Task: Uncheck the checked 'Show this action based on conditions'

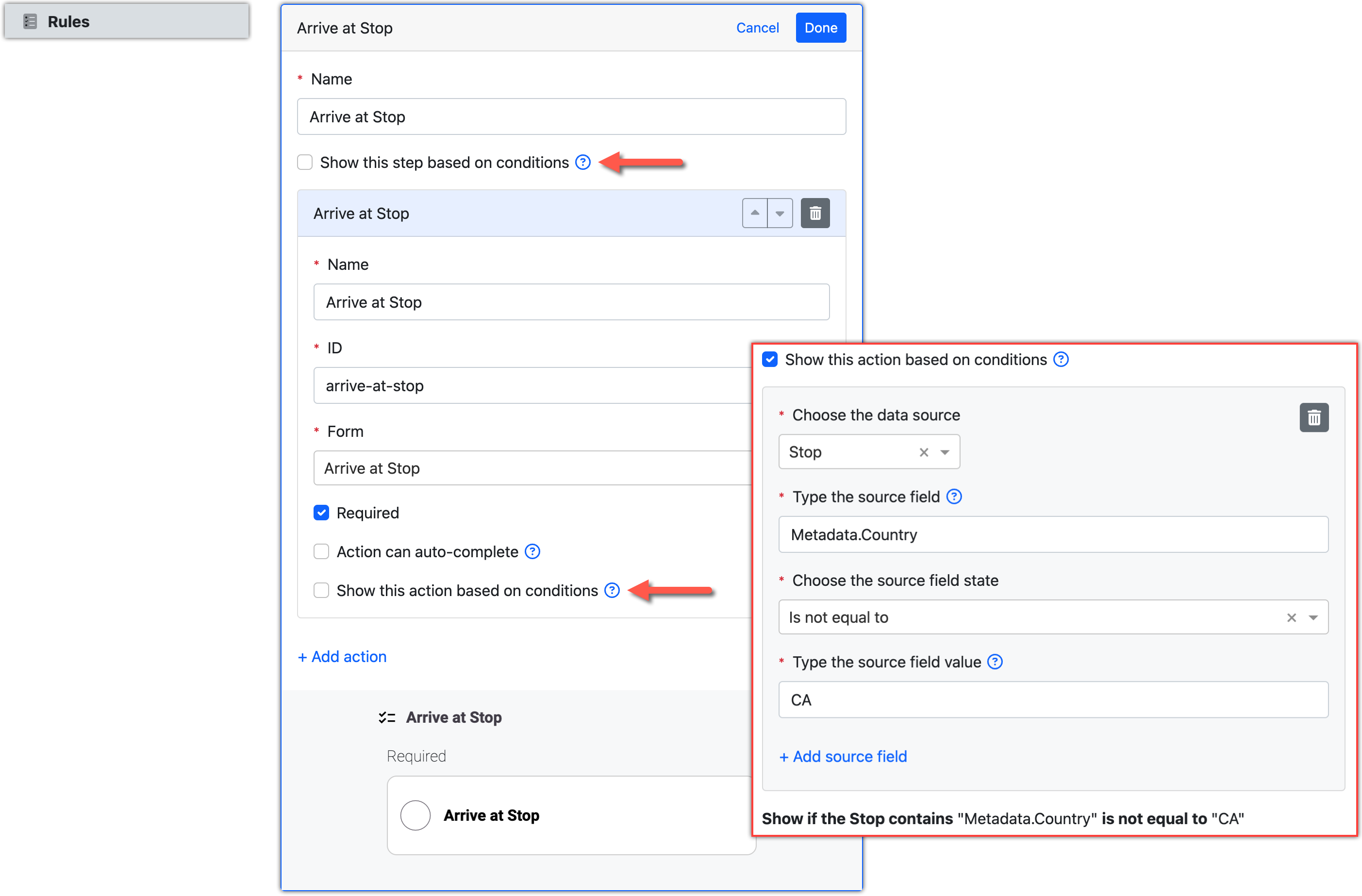Action: (770, 359)
